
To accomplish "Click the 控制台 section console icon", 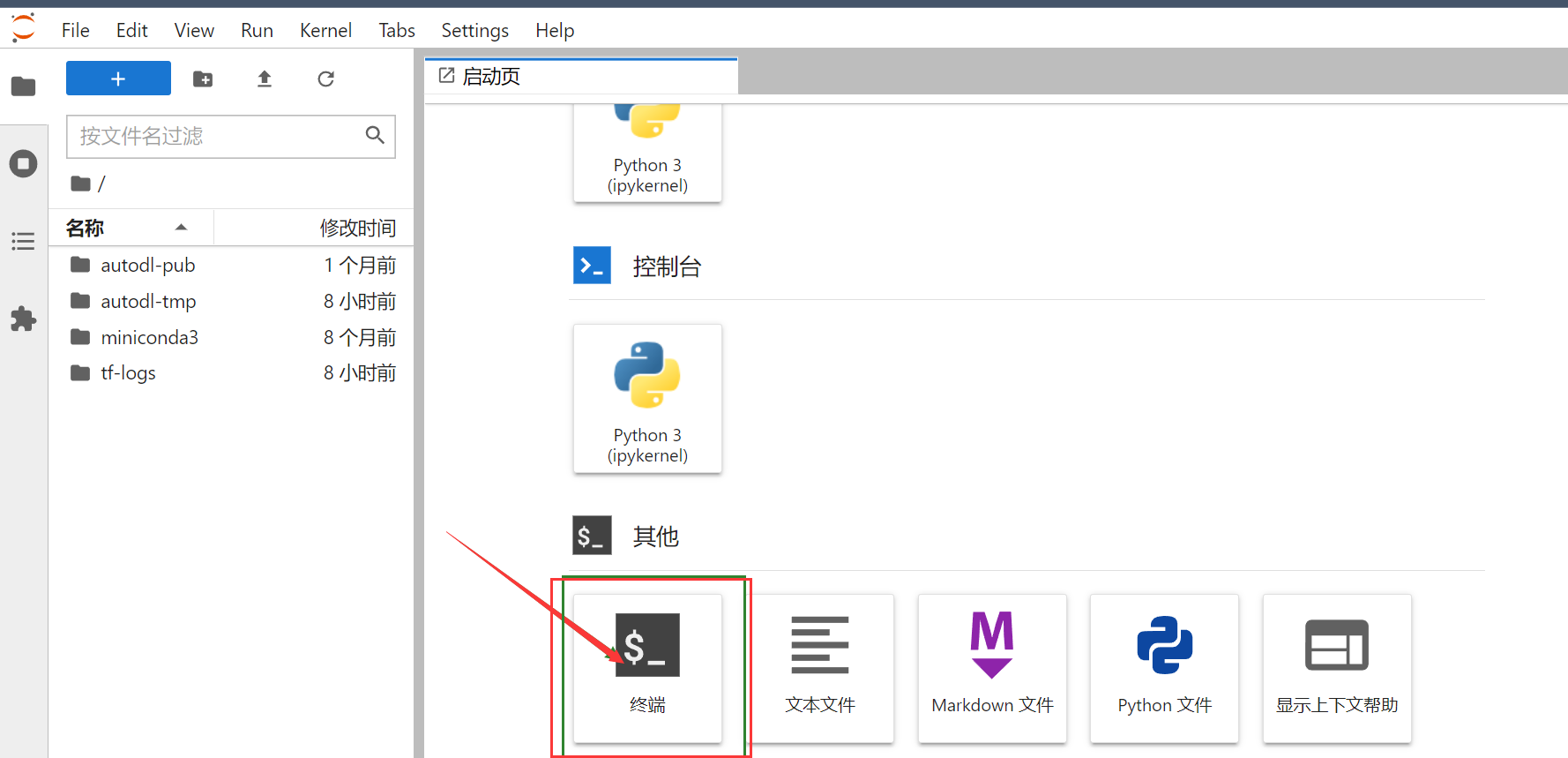I will (x=592, y=266).
